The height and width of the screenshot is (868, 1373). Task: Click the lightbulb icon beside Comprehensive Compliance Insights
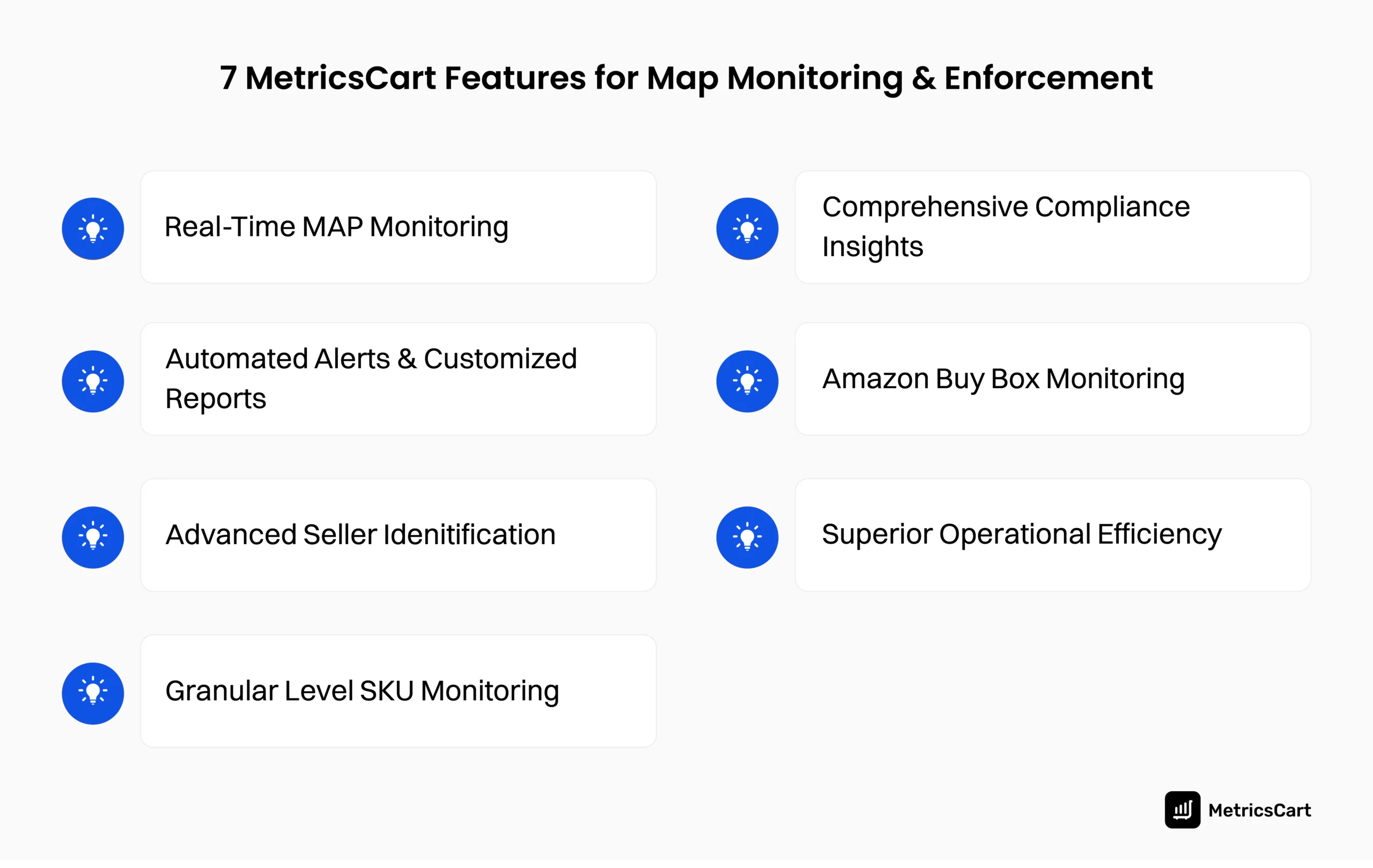point(747,228)
